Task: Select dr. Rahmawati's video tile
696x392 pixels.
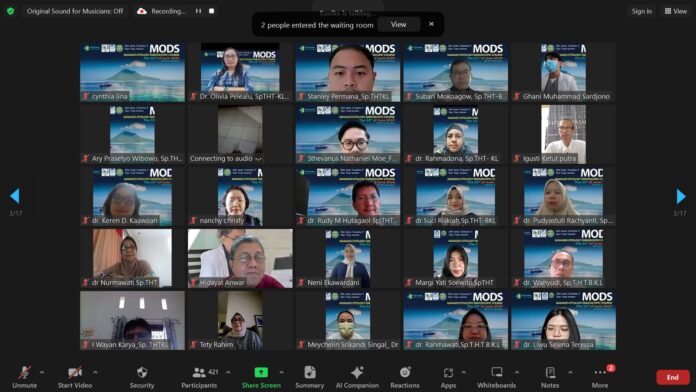Action: (456, 321)
